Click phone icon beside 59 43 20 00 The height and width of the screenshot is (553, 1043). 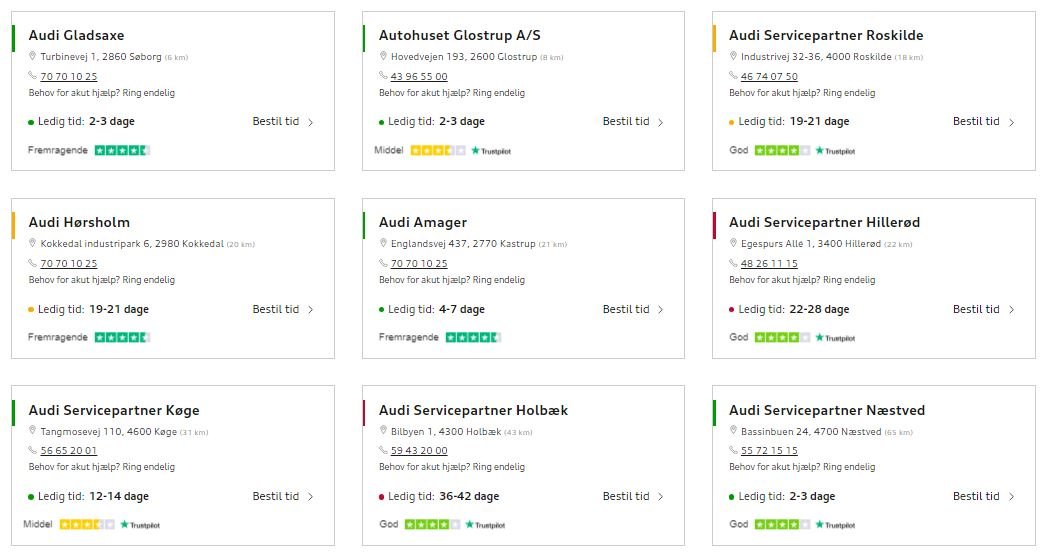tap(383, 450)
